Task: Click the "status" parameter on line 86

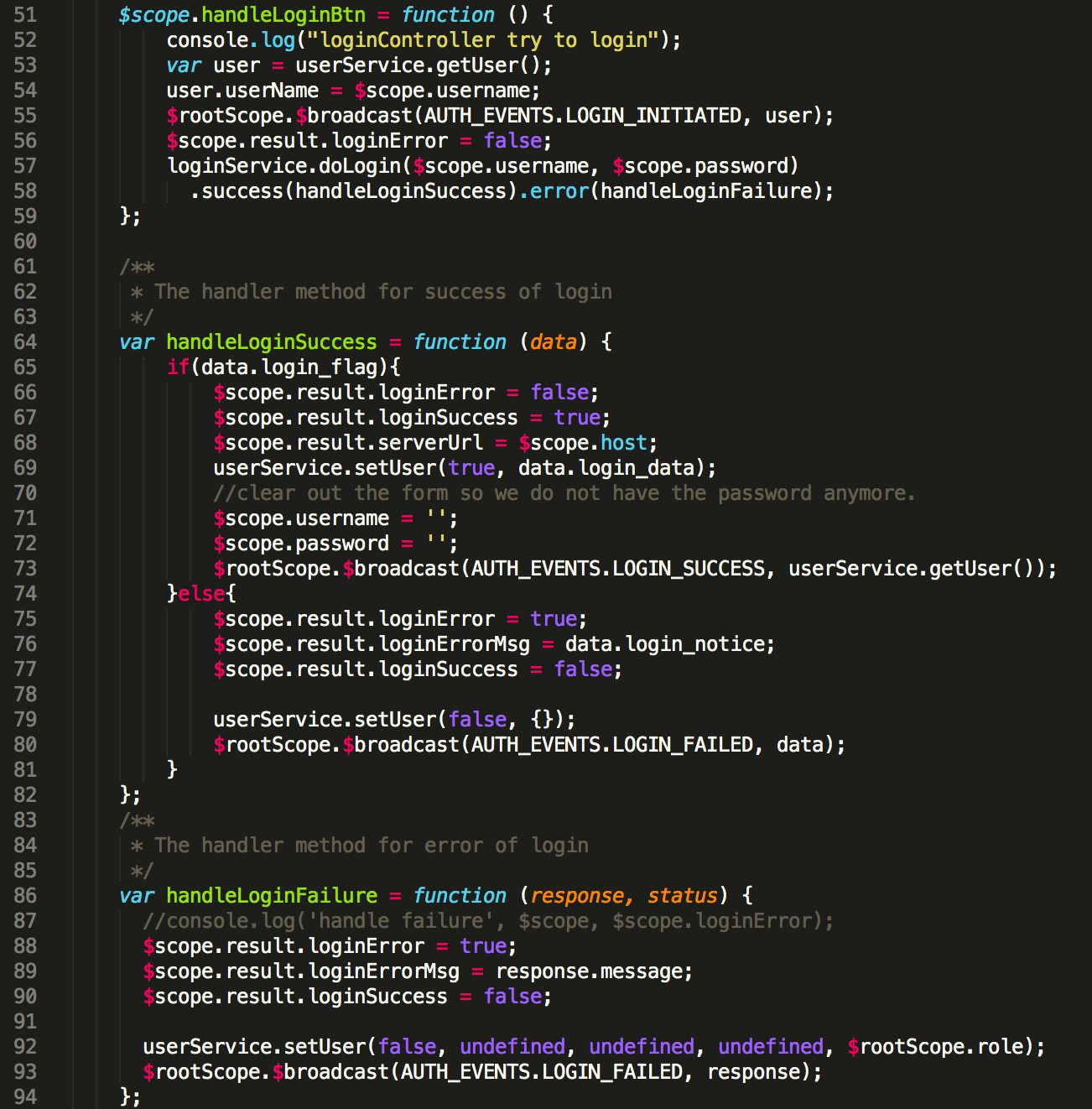Action: tap(683, 896)
